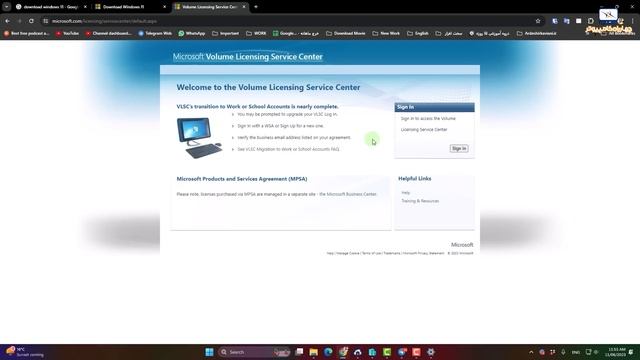The height and width of the screenshot is (360, 640).
Task: Open the Chrome three-dot menu
Action: click(x=633, y=21)
